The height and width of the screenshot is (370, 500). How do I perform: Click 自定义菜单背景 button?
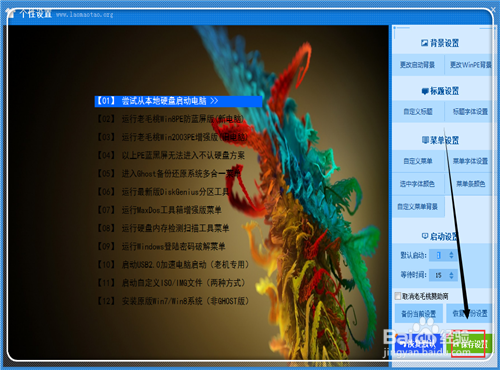pyautogui.click(x=418, y=207)
